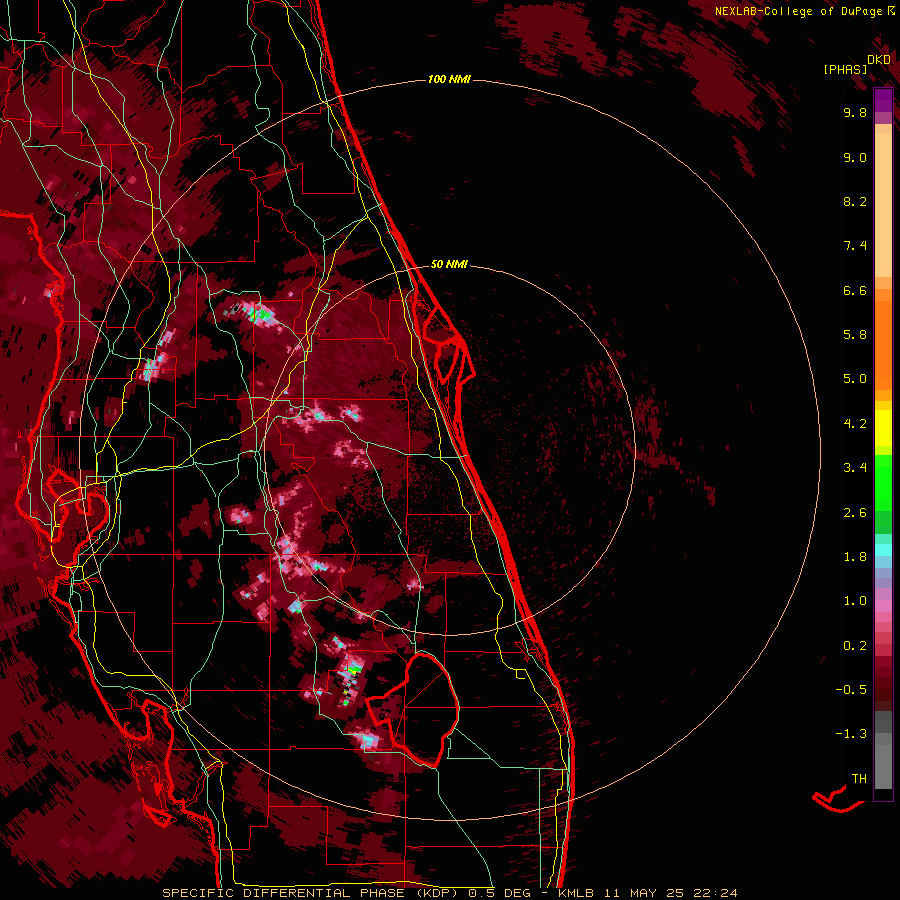Click the TH threshold label on the legend
900x900 pixels.
coord(859,779)
